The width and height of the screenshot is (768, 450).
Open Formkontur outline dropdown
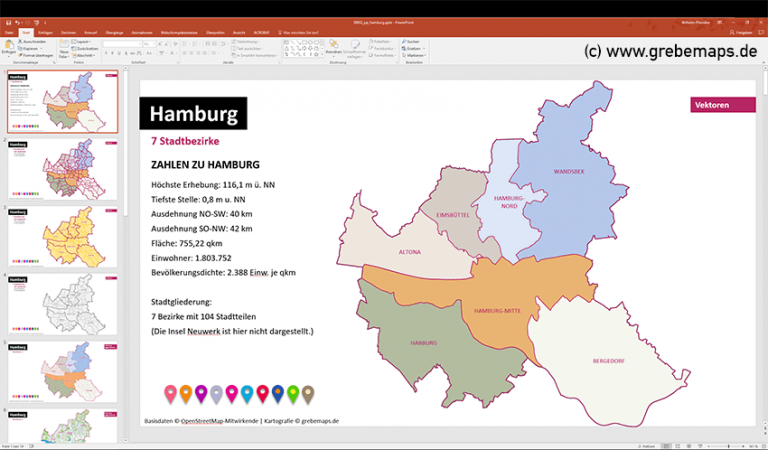382,48
